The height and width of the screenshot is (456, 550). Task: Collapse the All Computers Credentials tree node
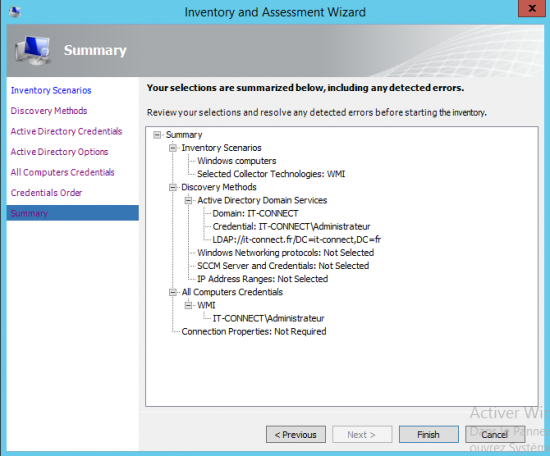[x=173, y=292]
